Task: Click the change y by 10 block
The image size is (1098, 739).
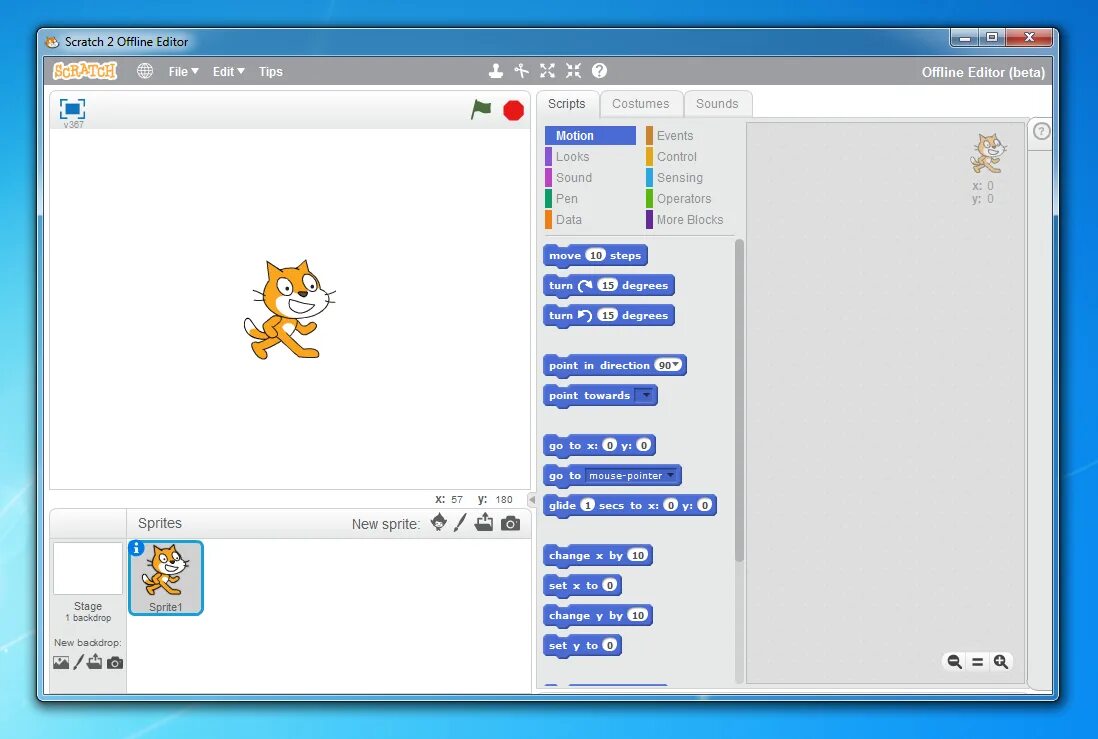Action: pos(597,615)
